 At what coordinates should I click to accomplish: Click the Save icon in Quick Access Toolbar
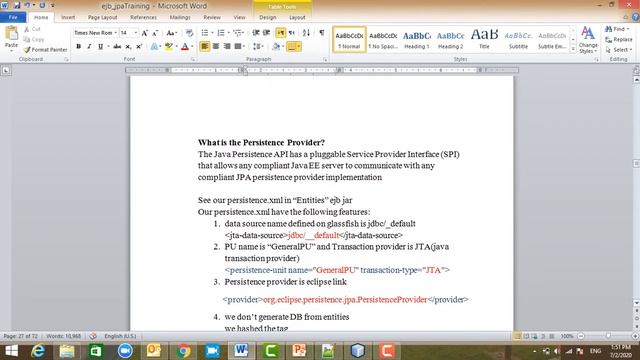[17, 5]
